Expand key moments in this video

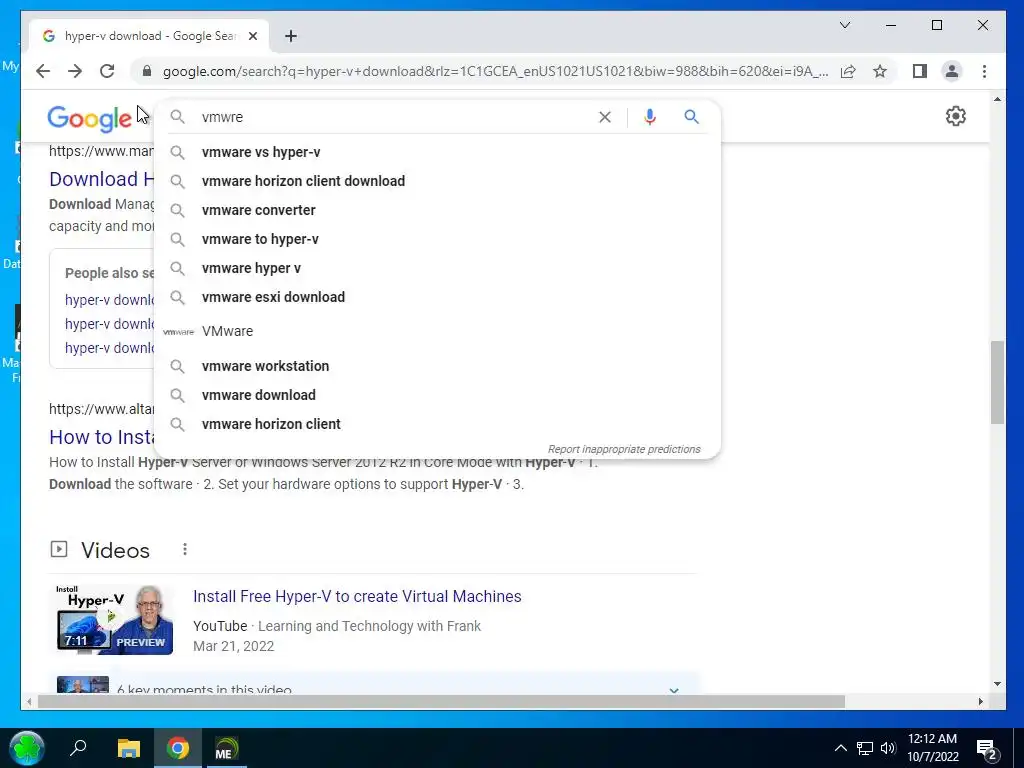pyautogui.click(x=673, y=690)
